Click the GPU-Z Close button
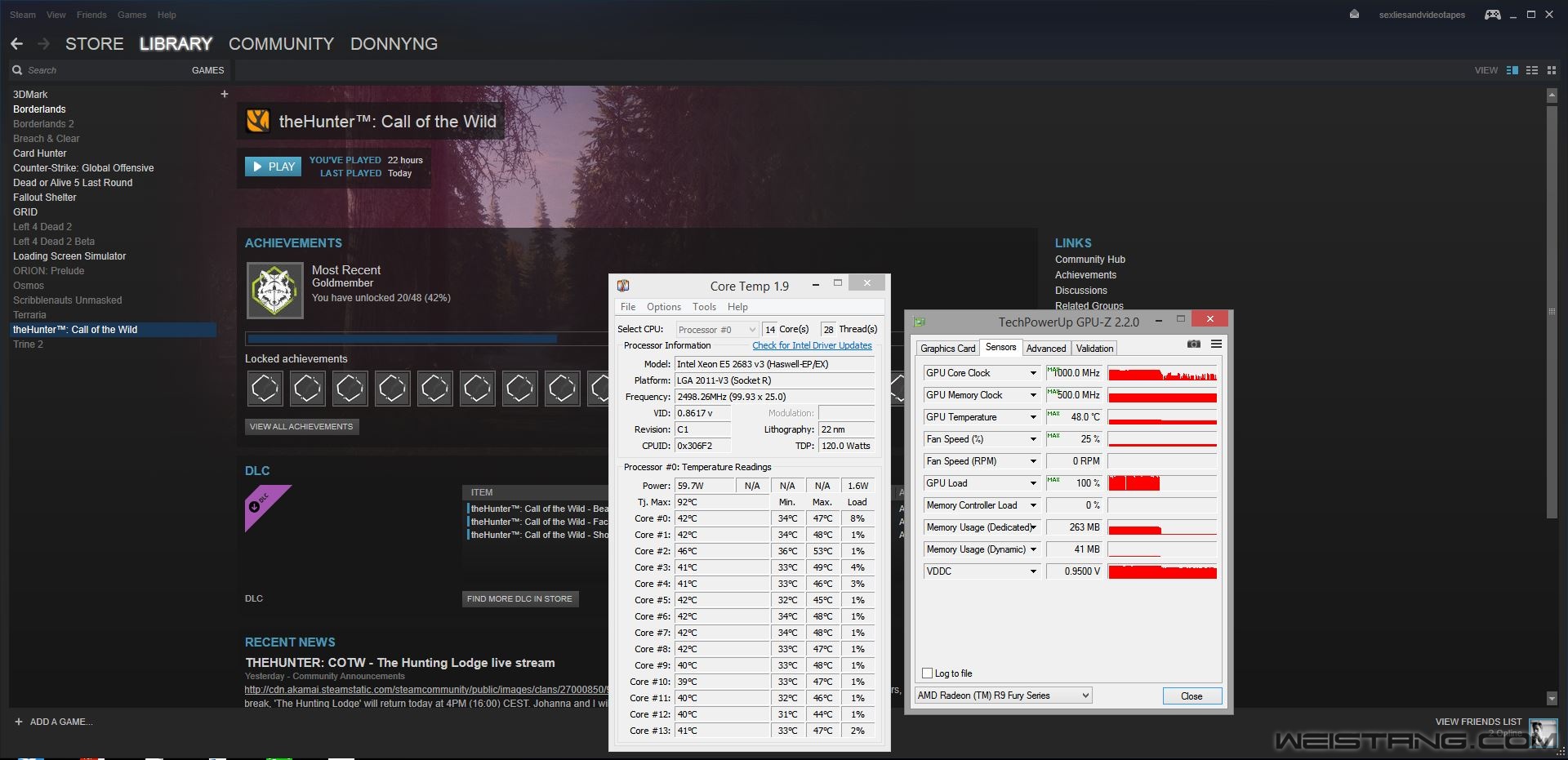The height and width of the screenshot is (760, 1568). pyautogui.click(x=1192, y=696)
